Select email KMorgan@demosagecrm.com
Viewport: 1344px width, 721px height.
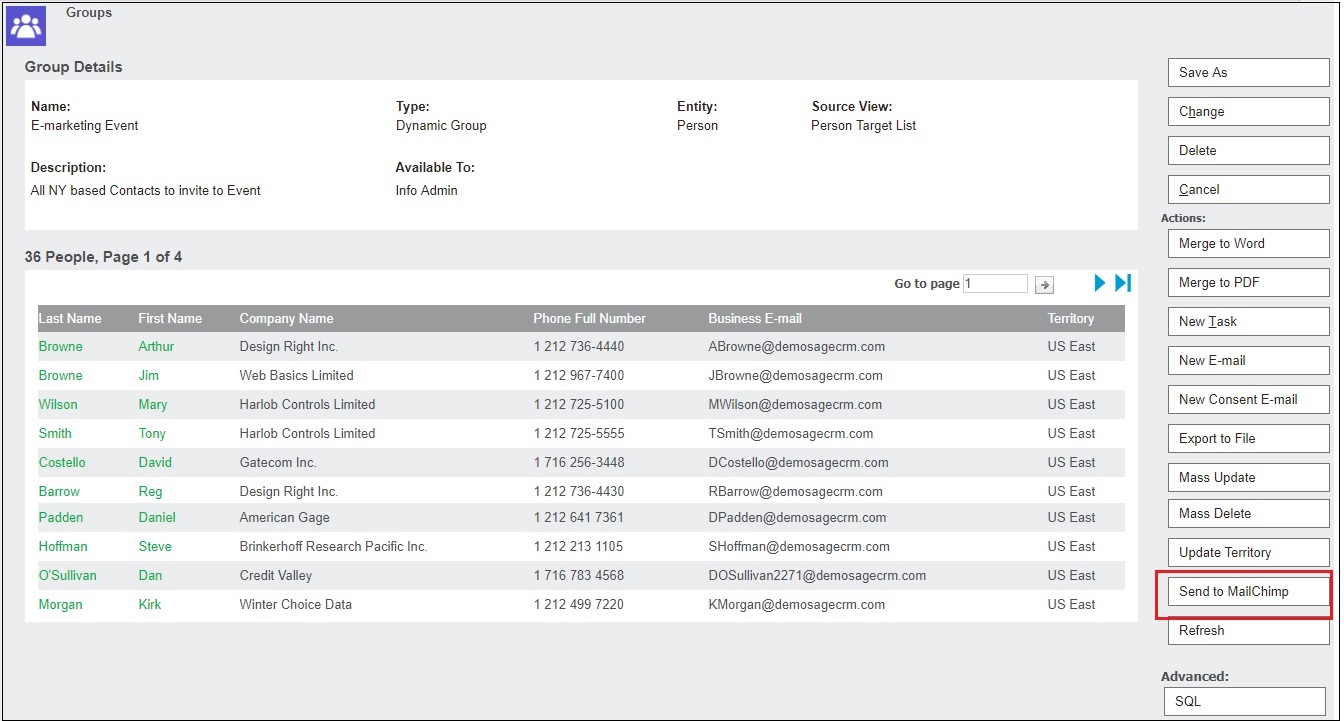[x=797, y=604]
